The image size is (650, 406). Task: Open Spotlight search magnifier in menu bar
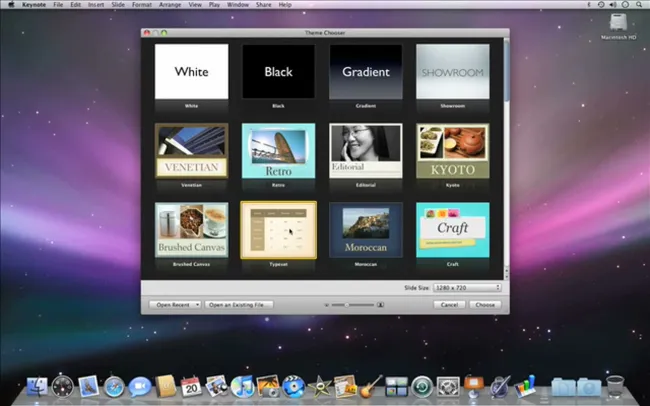tap(639, 5)
